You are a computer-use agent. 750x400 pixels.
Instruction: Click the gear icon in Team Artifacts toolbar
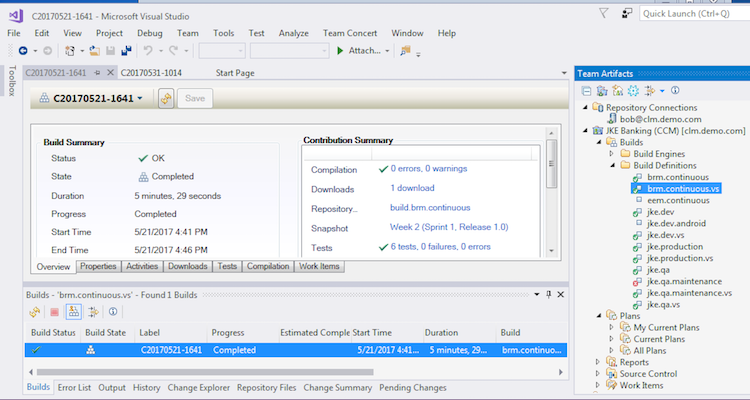[x=633, y=90]
